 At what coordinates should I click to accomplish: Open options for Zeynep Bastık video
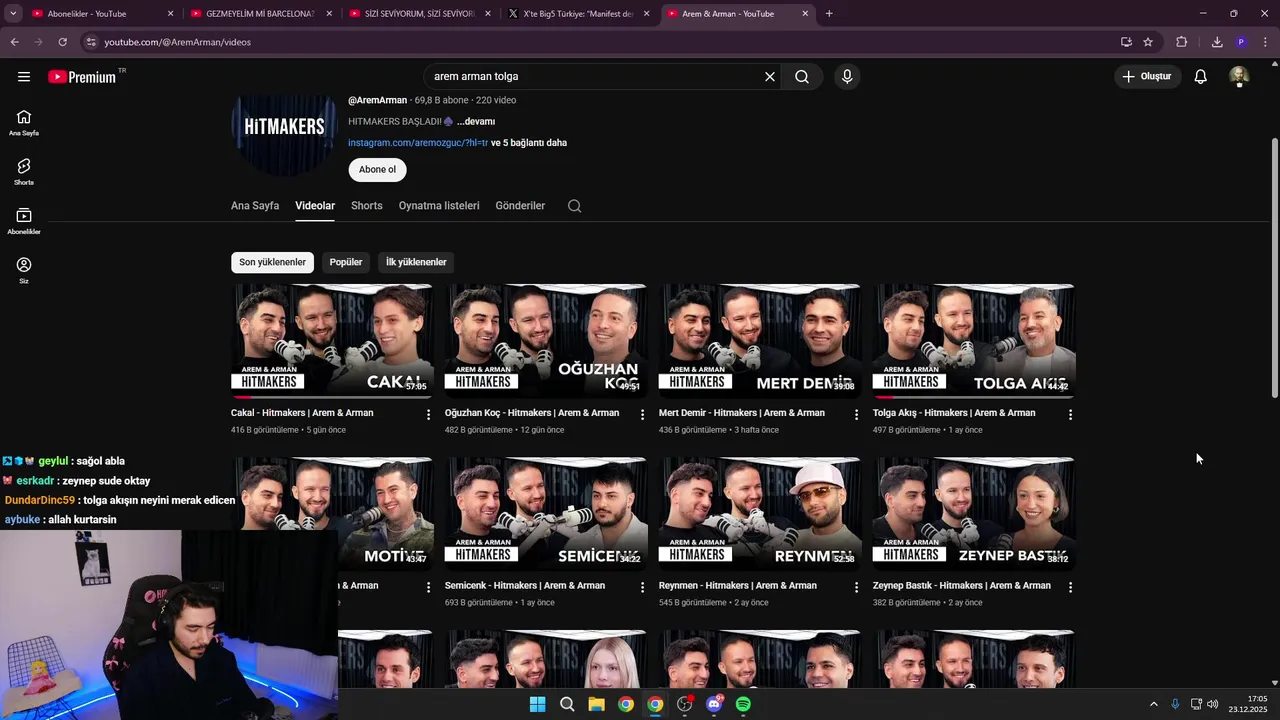point(1070,587)
